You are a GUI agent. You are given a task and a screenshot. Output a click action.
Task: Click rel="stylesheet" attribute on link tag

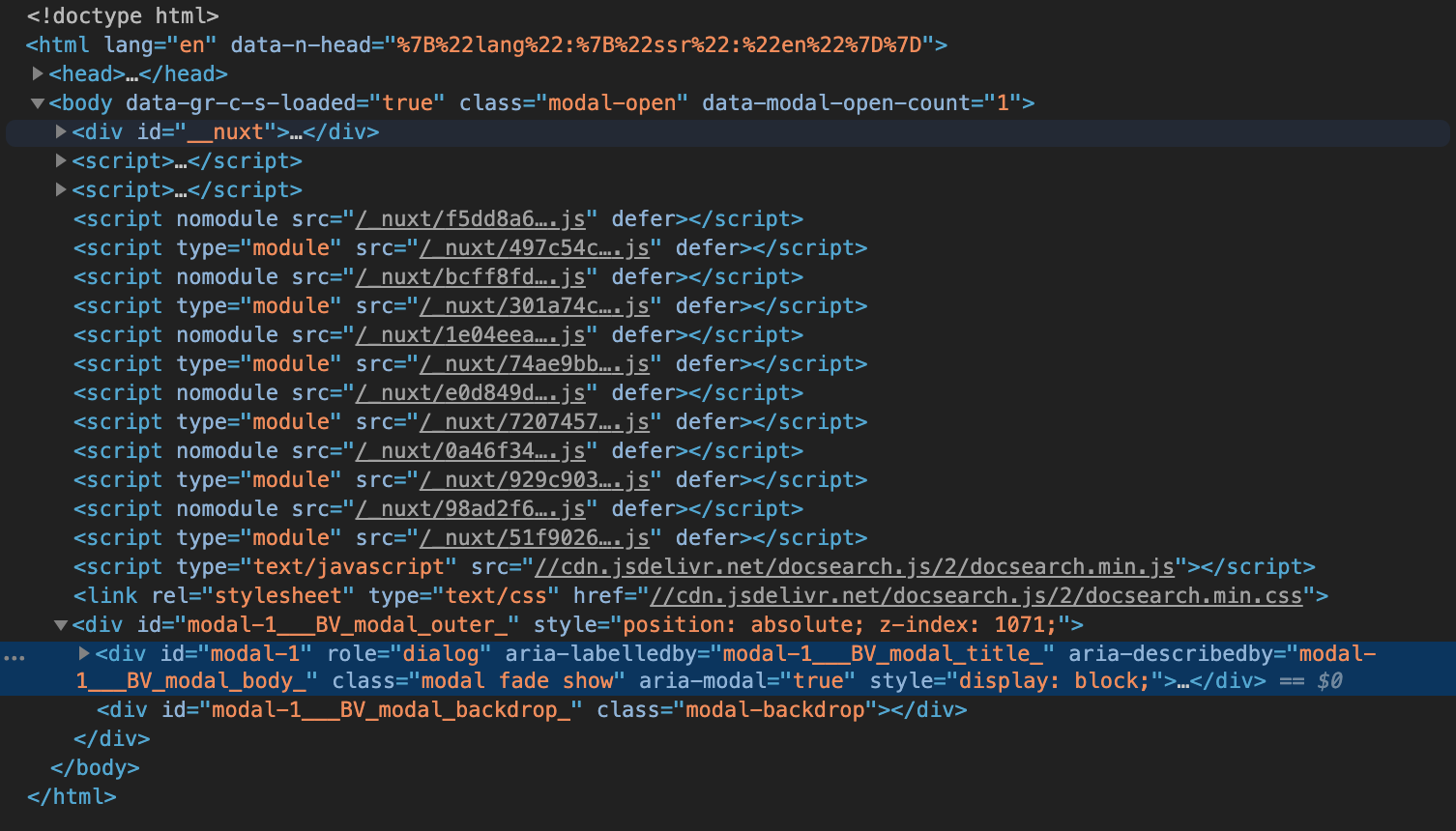click(x=253, y=596)
